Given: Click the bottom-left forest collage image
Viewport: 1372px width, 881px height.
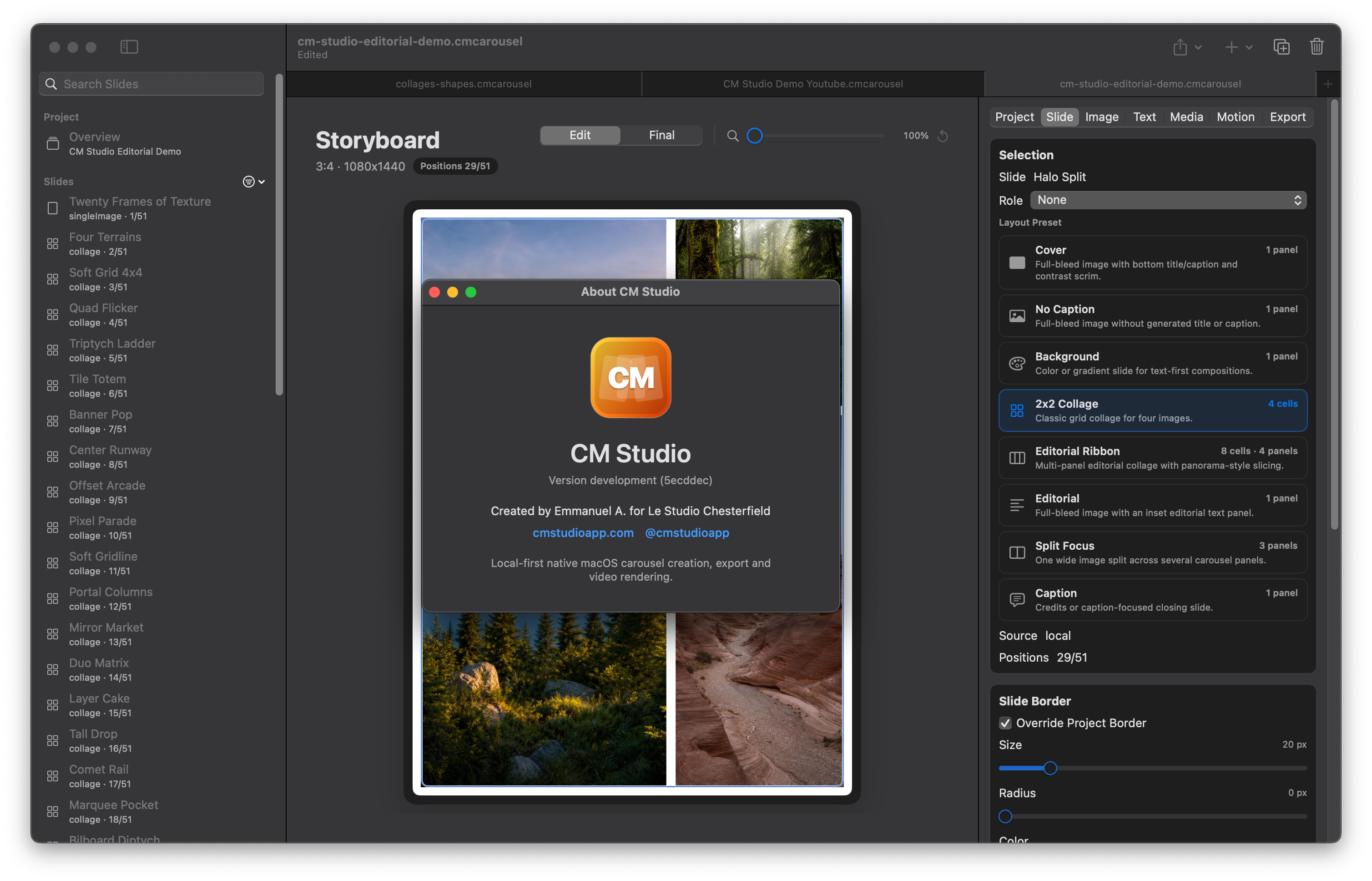Looking at the screenshot, I should tap(544, 699).
